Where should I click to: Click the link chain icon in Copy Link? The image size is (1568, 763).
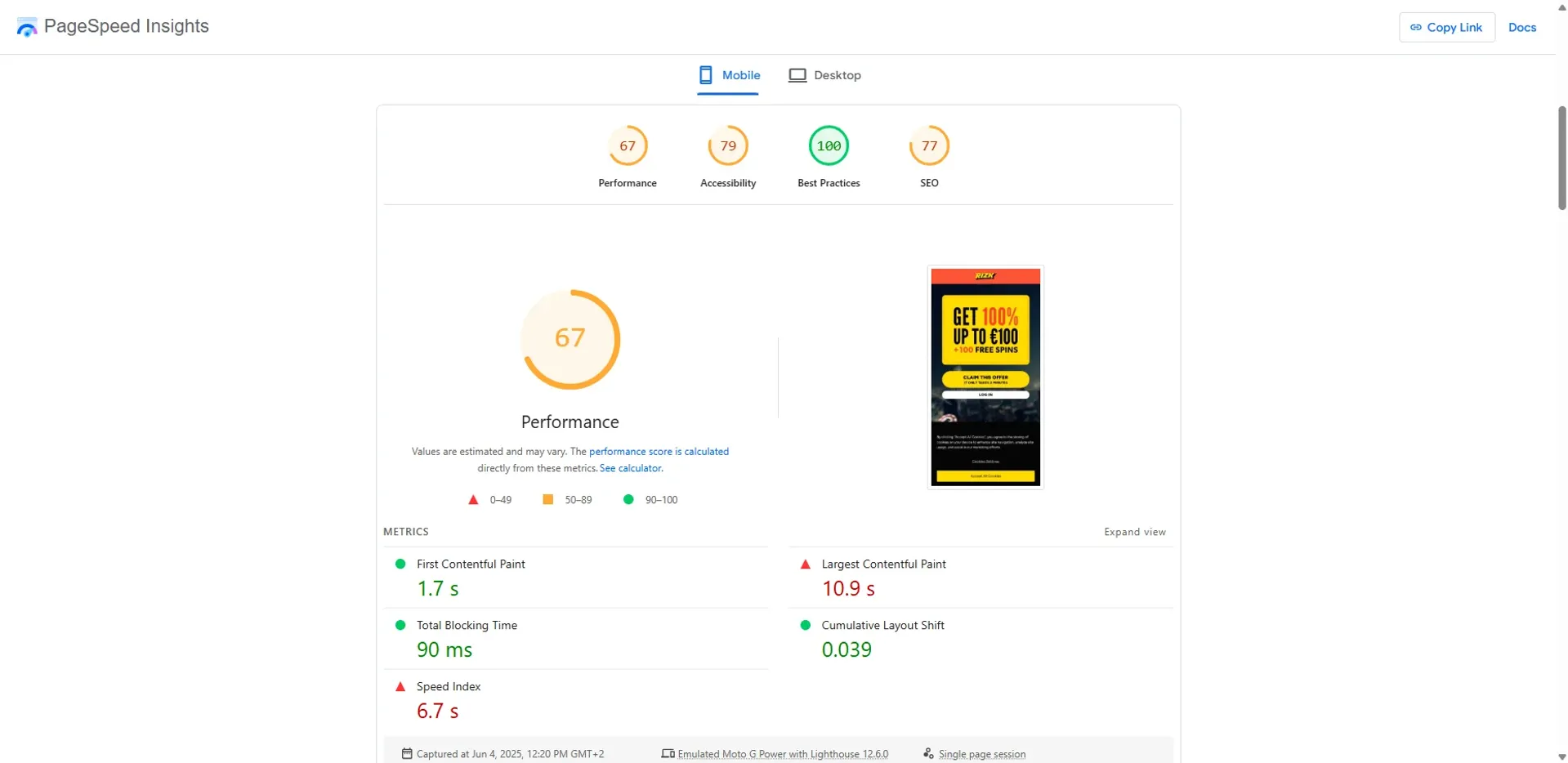1416,27
